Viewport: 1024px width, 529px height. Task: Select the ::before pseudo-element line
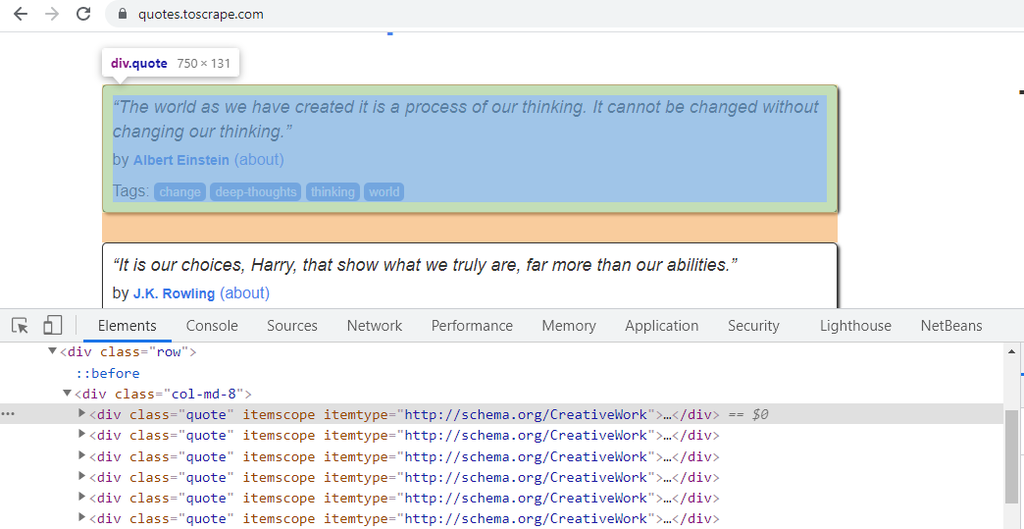click(108, 373)
